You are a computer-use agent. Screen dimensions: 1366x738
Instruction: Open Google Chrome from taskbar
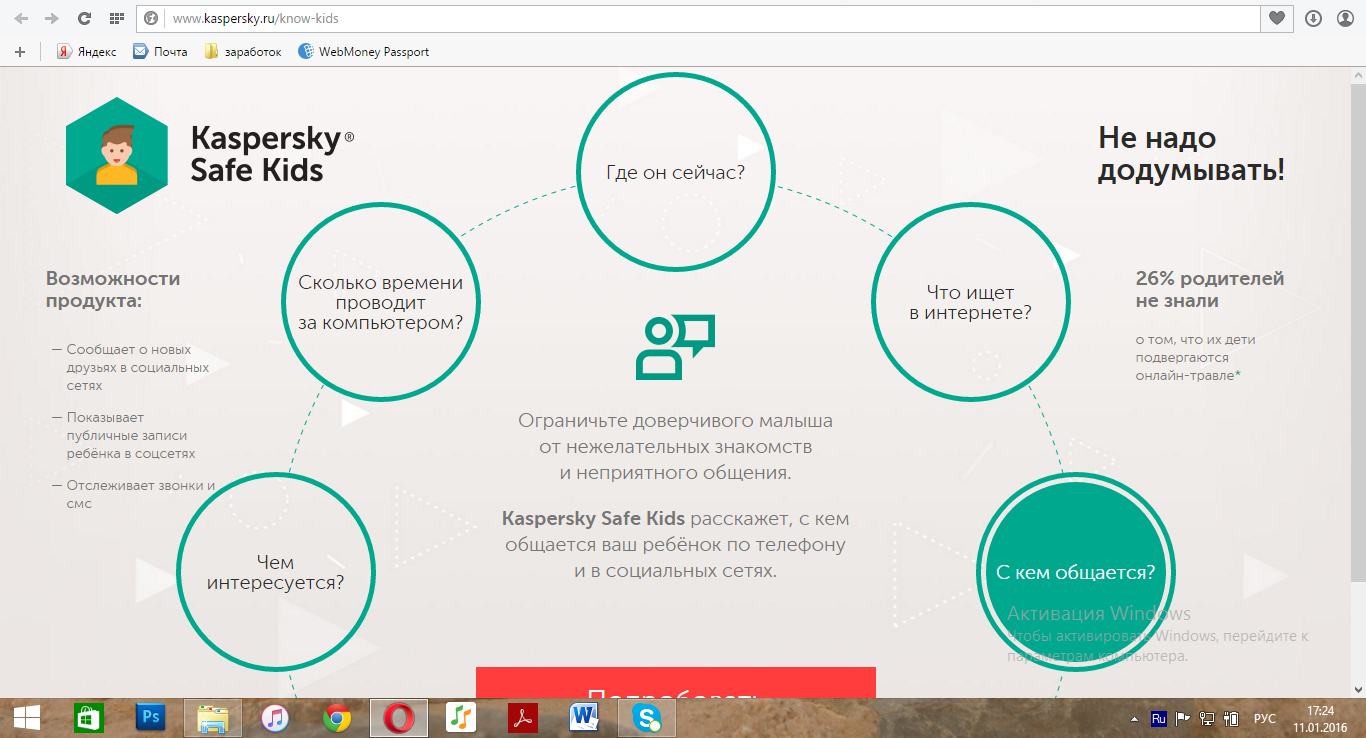[337, 717]
